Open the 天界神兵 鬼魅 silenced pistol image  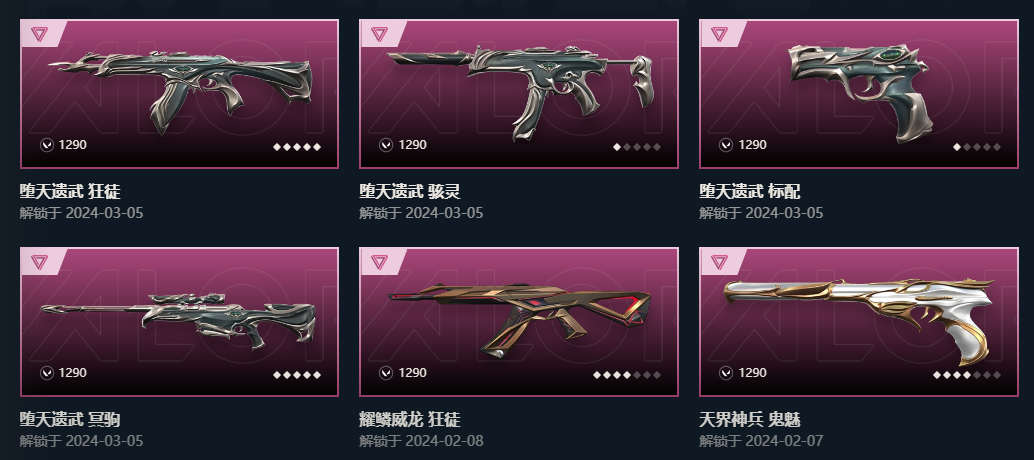(x=858, y=320)
